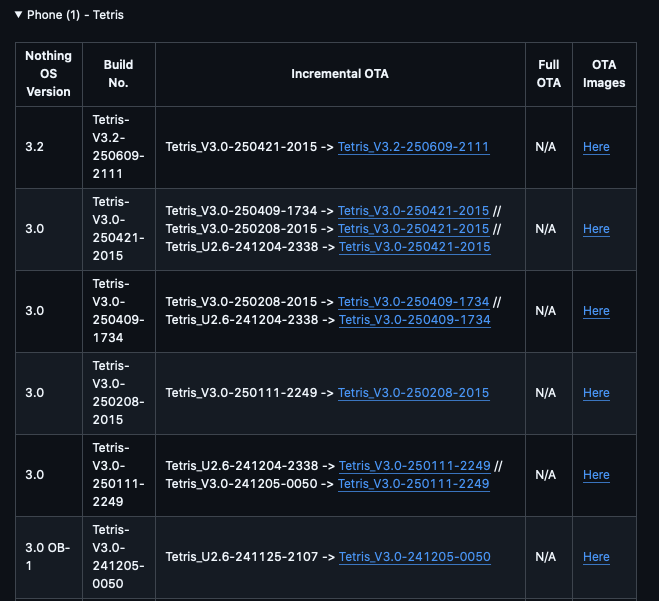Open Here link for build Tetris-V3.0-250208-2015
Screen dimensions: 659x601
[x=596, y=393]
